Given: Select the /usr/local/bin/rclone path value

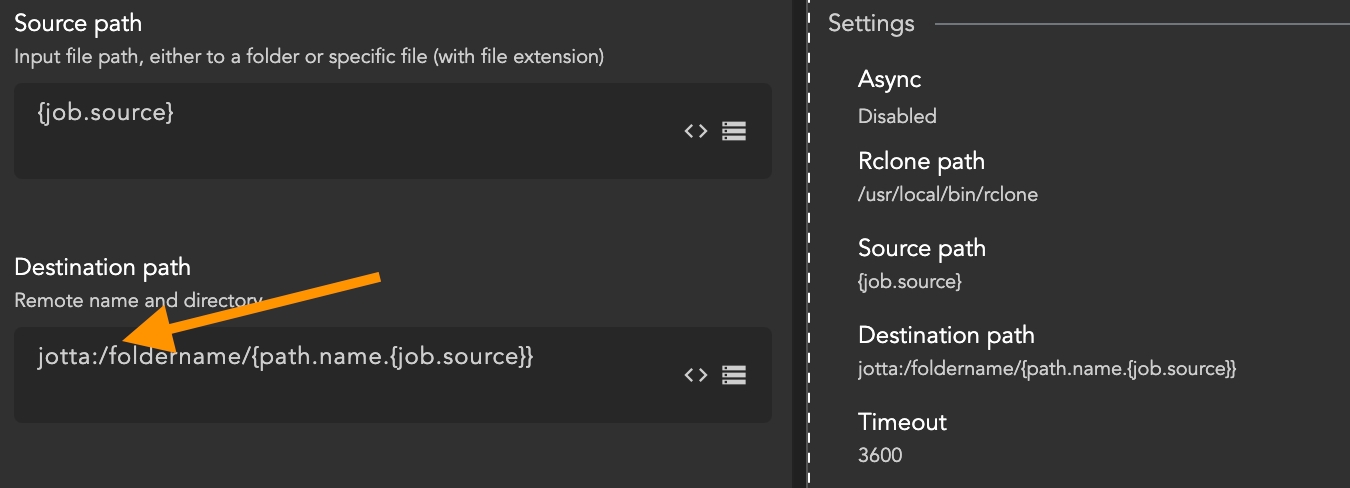Looking at the screenshot, I should (x=947, y=195).
